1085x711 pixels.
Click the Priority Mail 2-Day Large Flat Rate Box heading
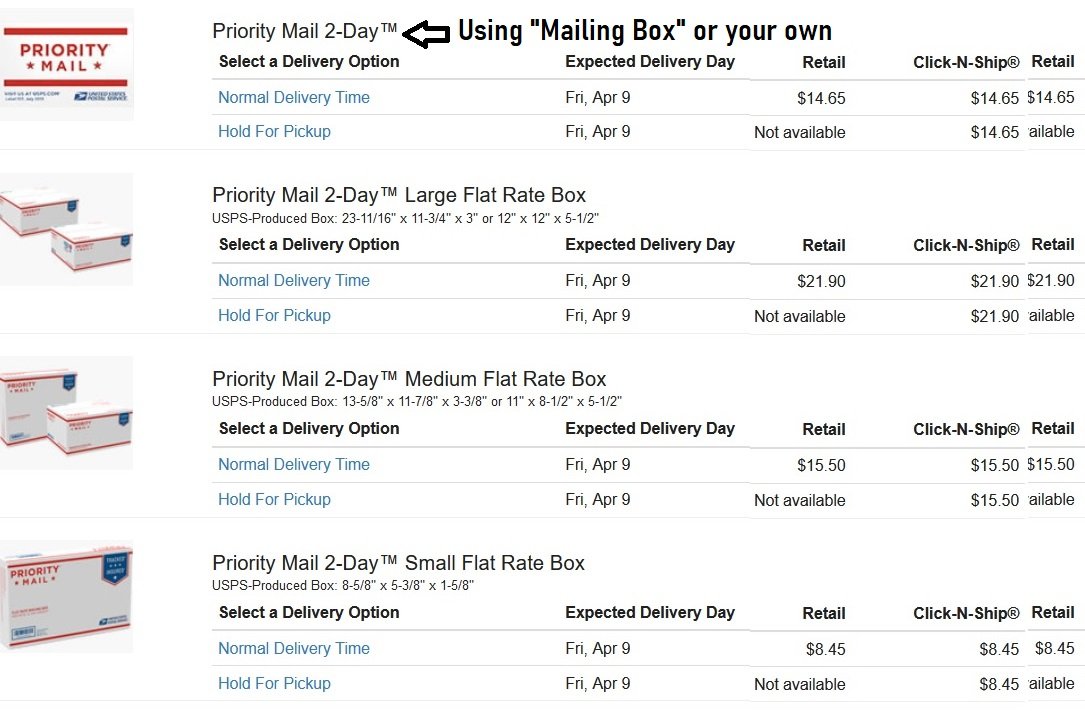399,195
